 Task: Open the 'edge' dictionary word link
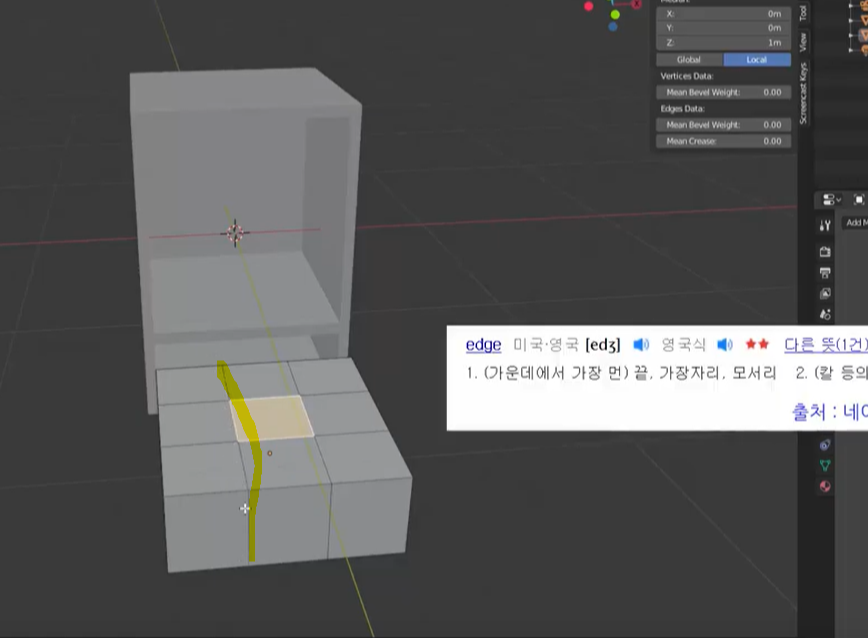483,345
